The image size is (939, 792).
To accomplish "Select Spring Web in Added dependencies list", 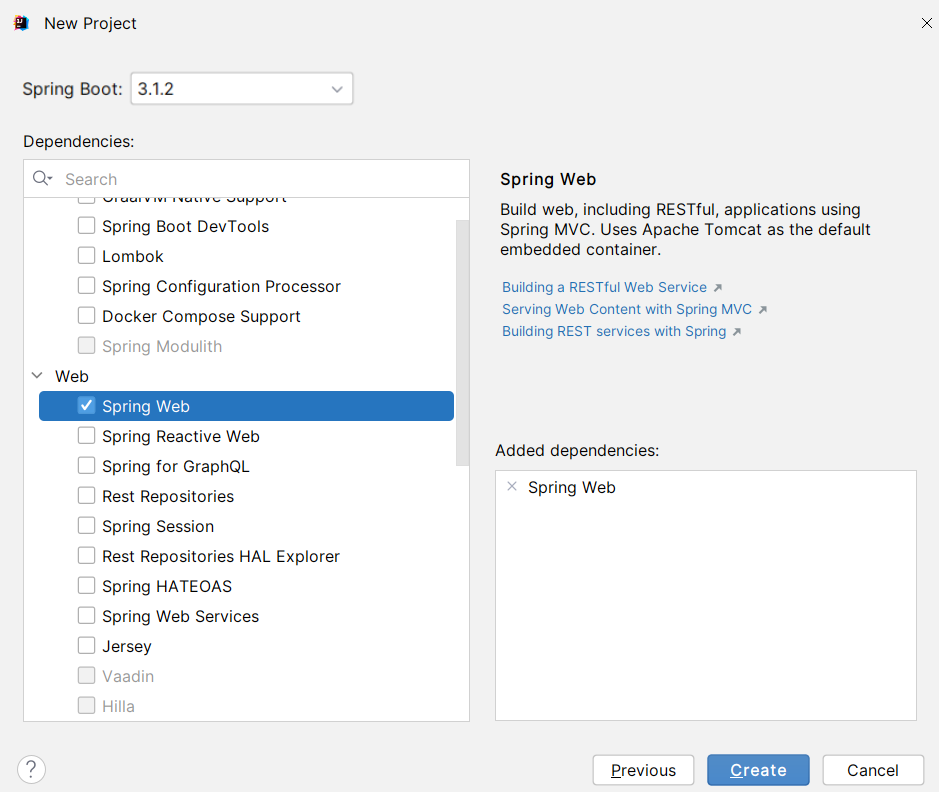I will (x=572, y=487).
